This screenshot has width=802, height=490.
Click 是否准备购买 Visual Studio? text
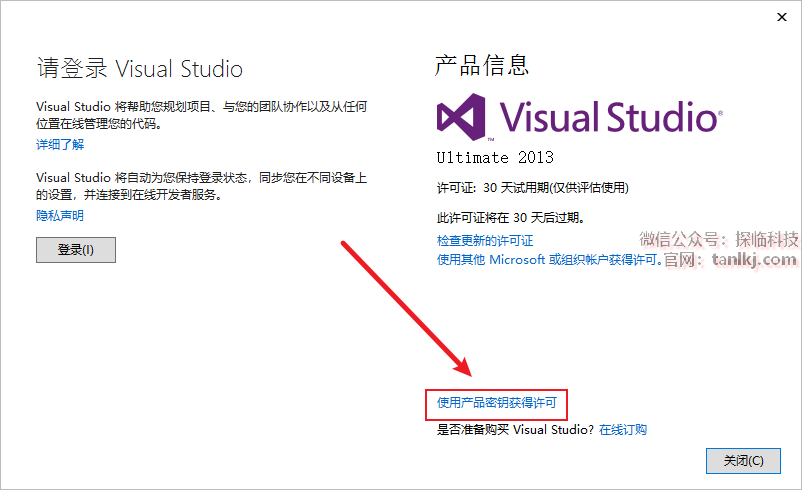(515, 430)
